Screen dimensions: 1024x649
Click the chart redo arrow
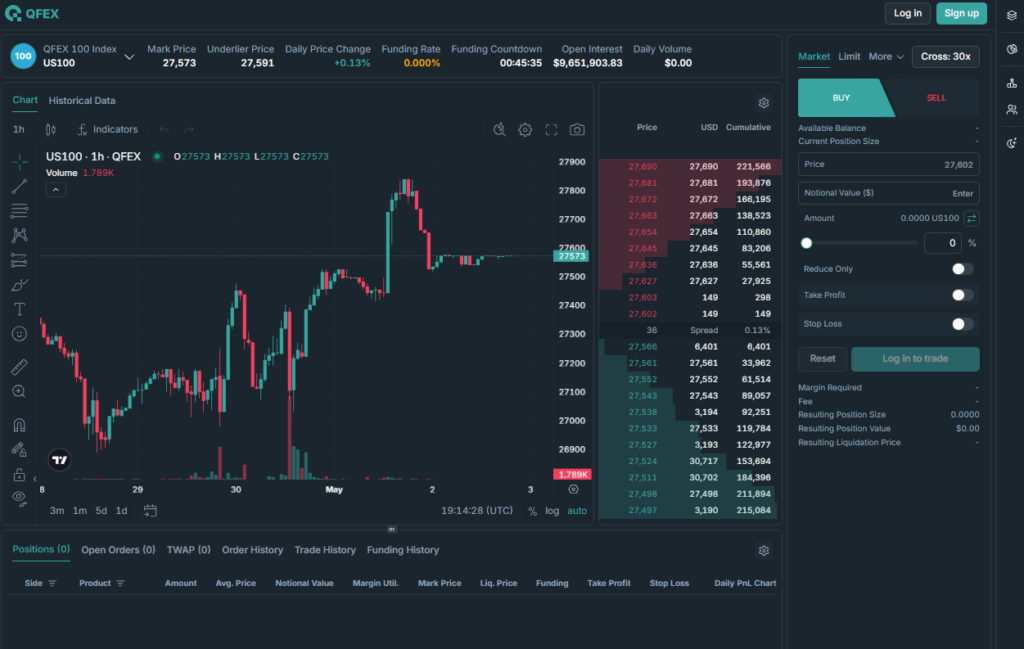pyautogui.click(x=189, y=130)
